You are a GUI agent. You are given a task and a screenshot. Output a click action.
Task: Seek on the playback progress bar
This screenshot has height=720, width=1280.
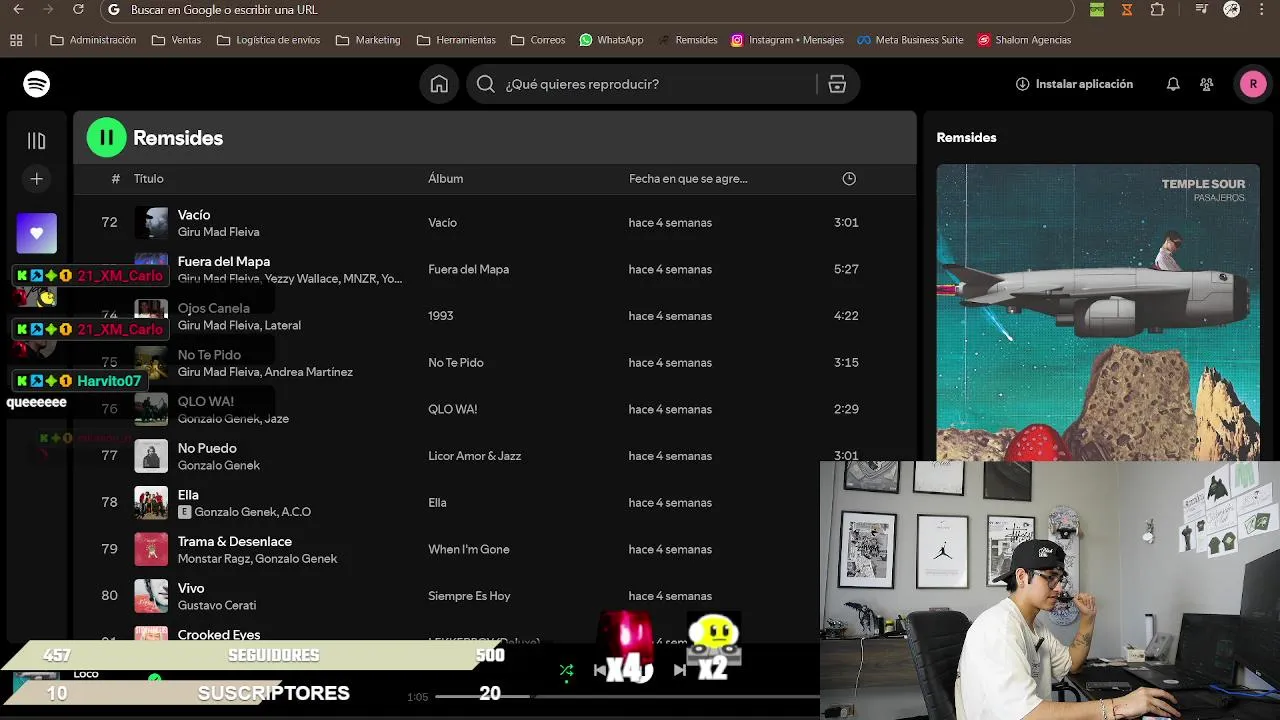point(627,696)
